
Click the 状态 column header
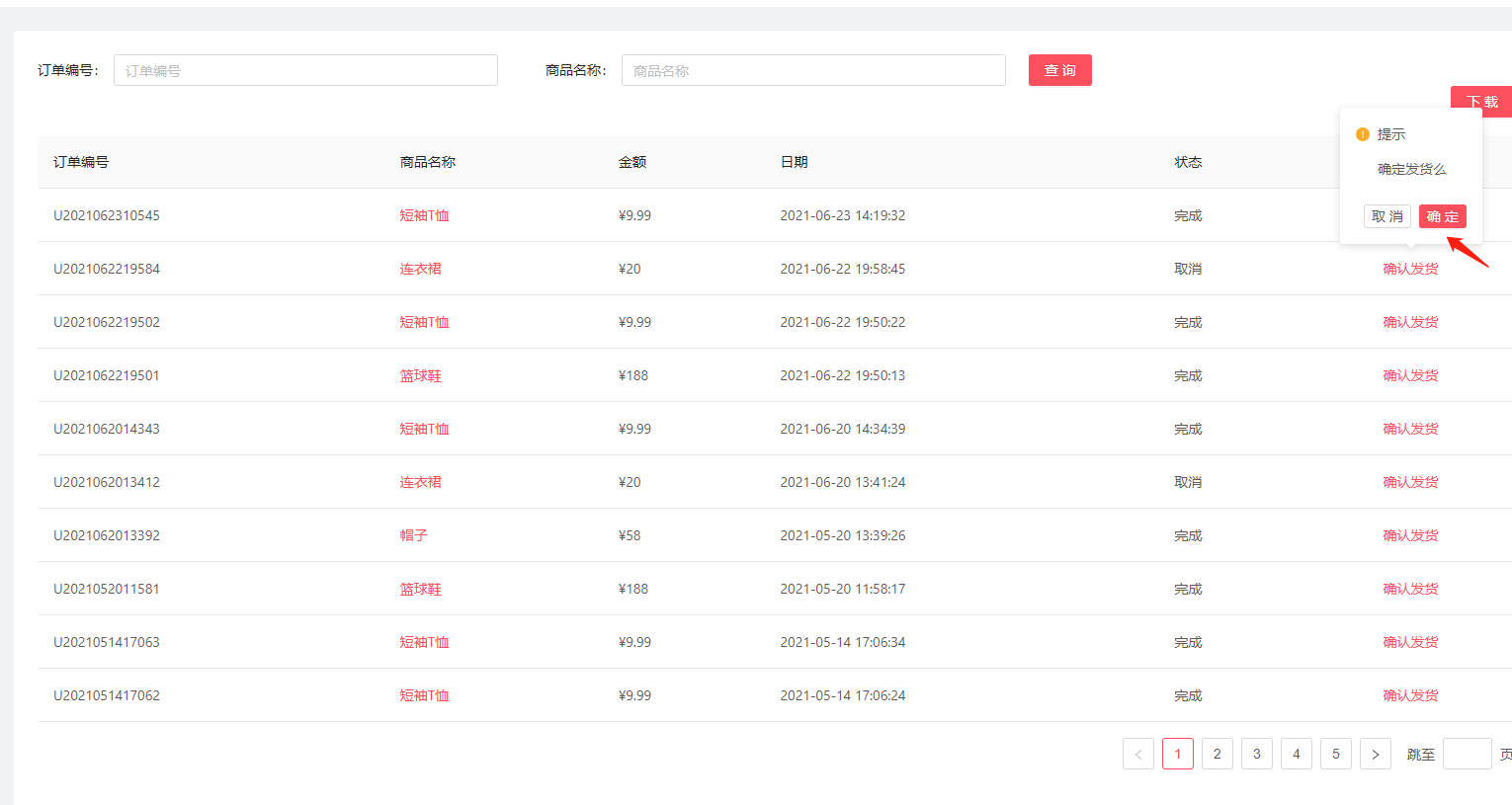coord(1188,162)
